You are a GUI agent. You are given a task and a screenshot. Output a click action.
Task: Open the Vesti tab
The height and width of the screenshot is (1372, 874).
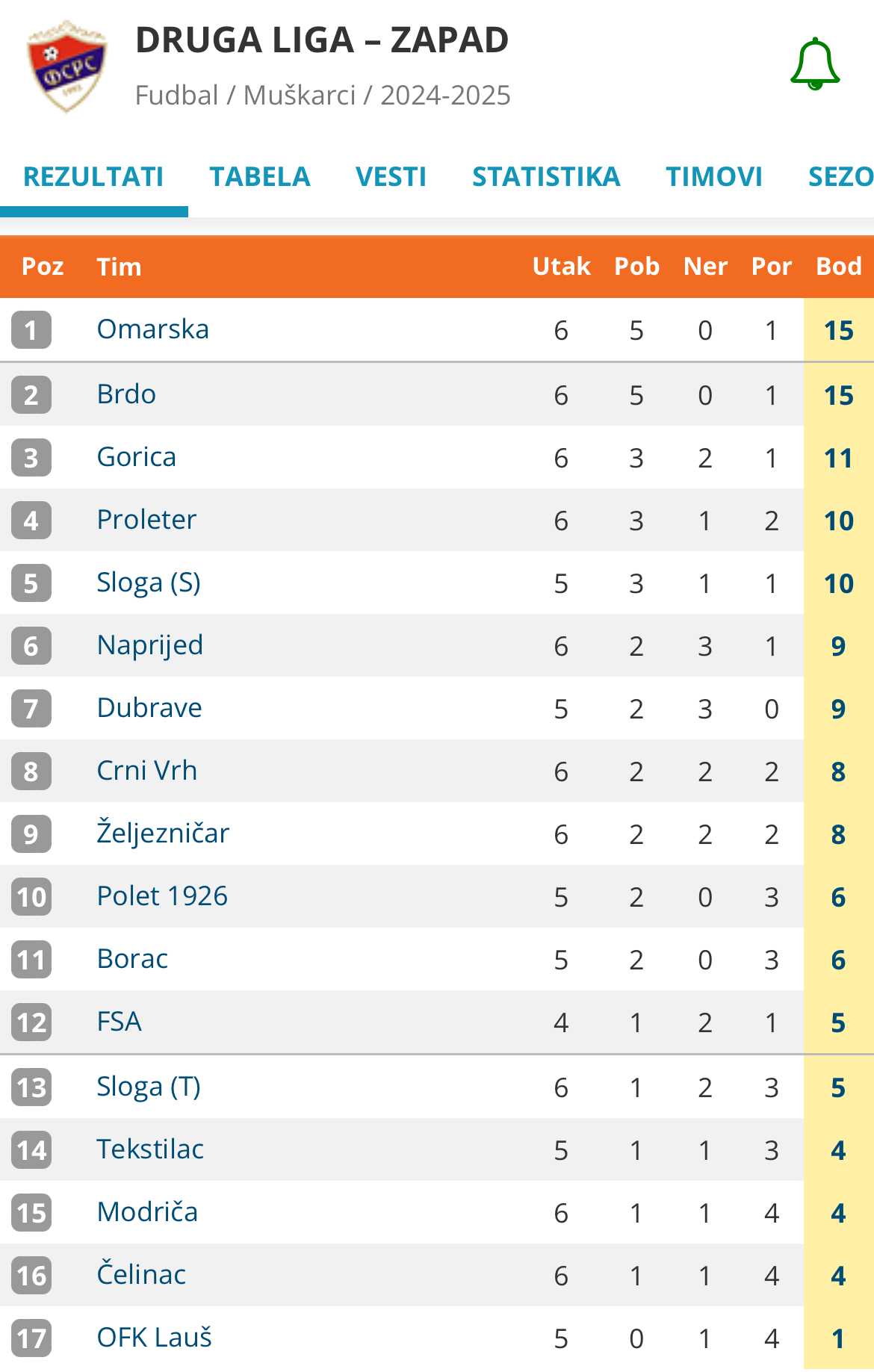coord(391,177)
